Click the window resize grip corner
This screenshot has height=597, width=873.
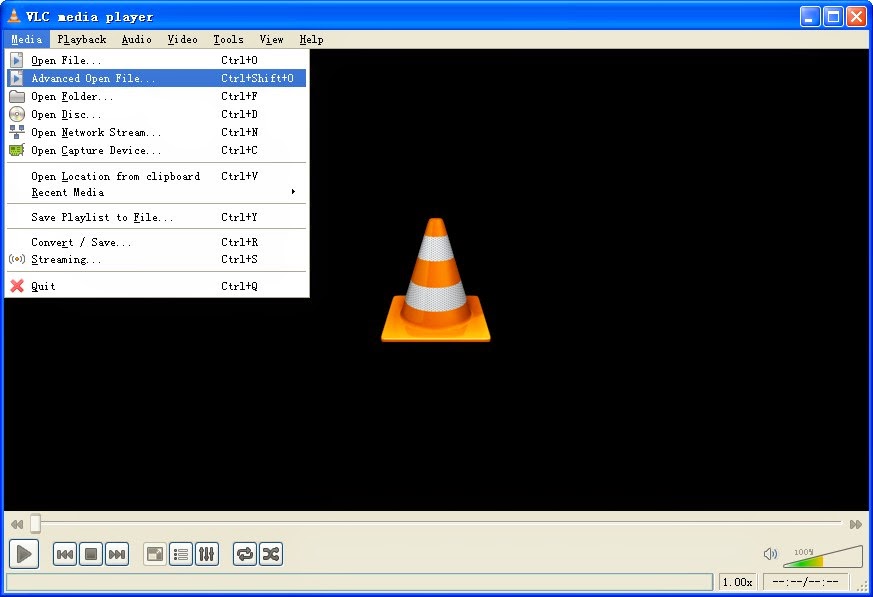coord(863,585)
